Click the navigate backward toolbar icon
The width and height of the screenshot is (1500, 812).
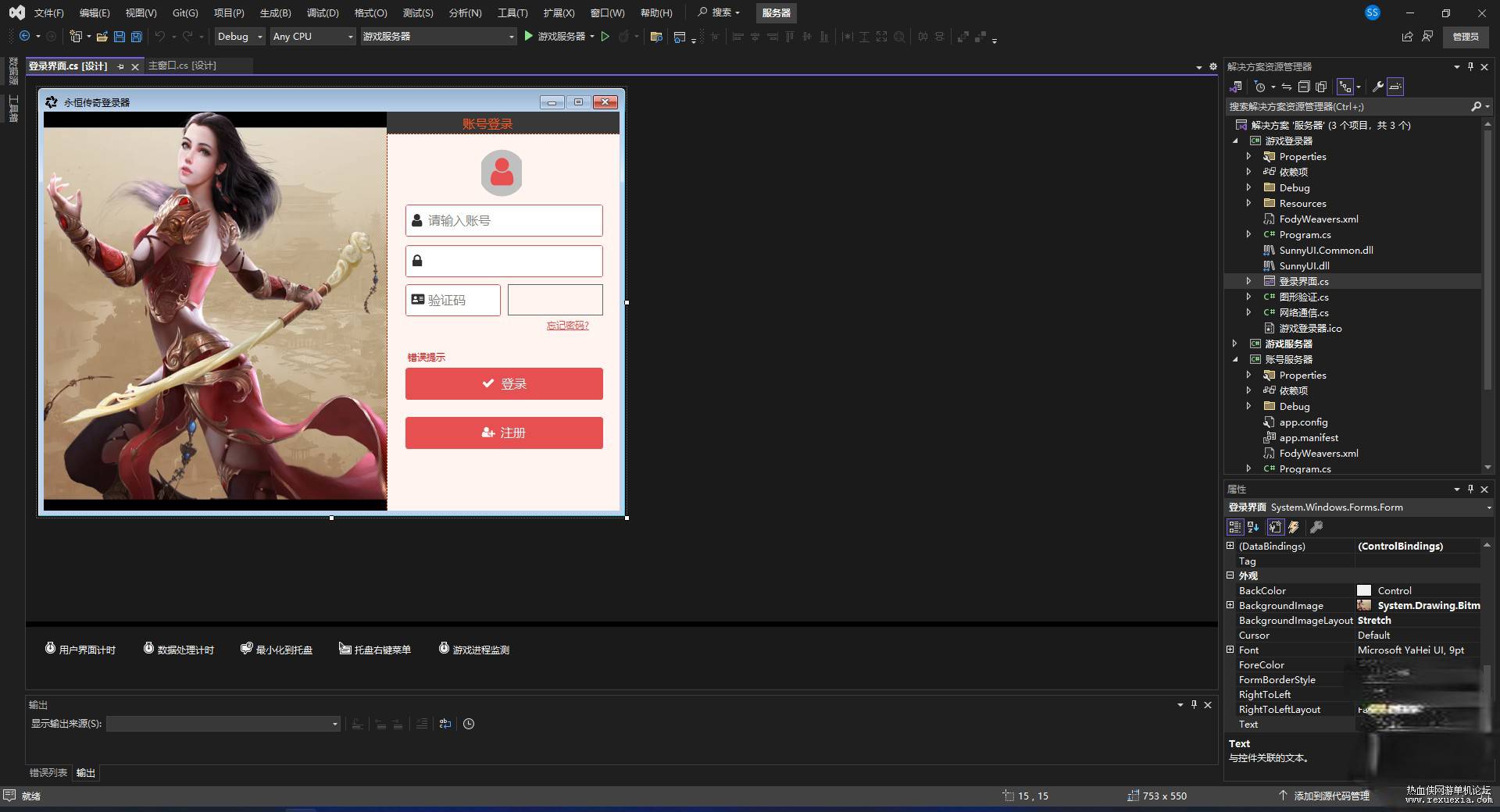click(25, 36)
